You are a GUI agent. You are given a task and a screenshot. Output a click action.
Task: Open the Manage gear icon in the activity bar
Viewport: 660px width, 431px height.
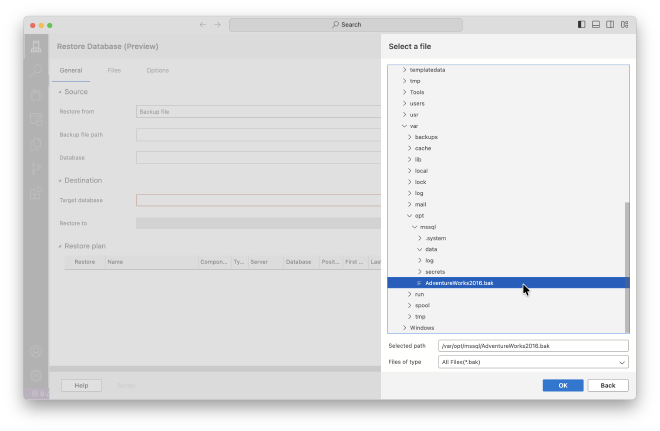tap(36, 375)
